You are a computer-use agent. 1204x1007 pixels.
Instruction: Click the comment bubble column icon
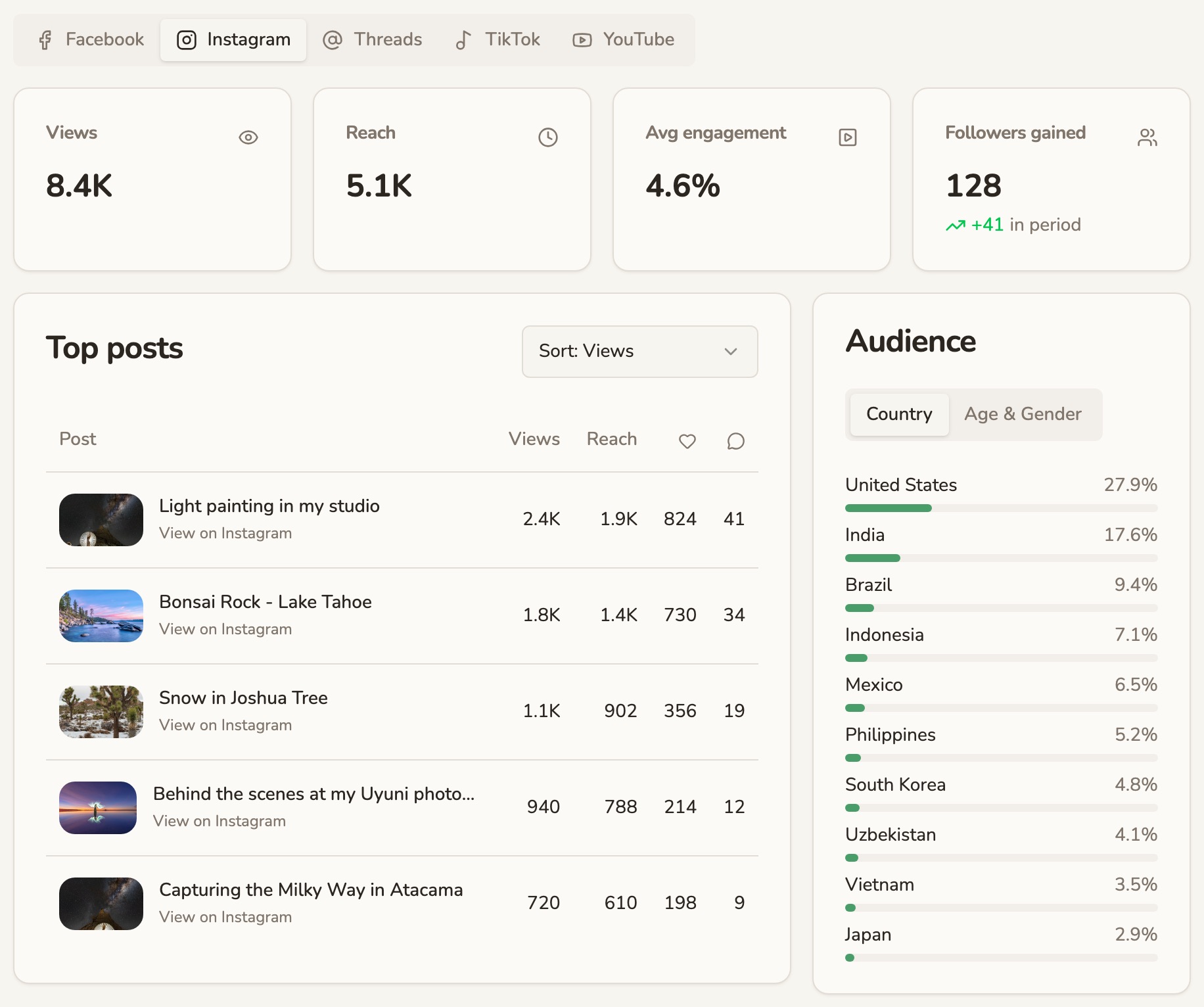tap(736, 441)
